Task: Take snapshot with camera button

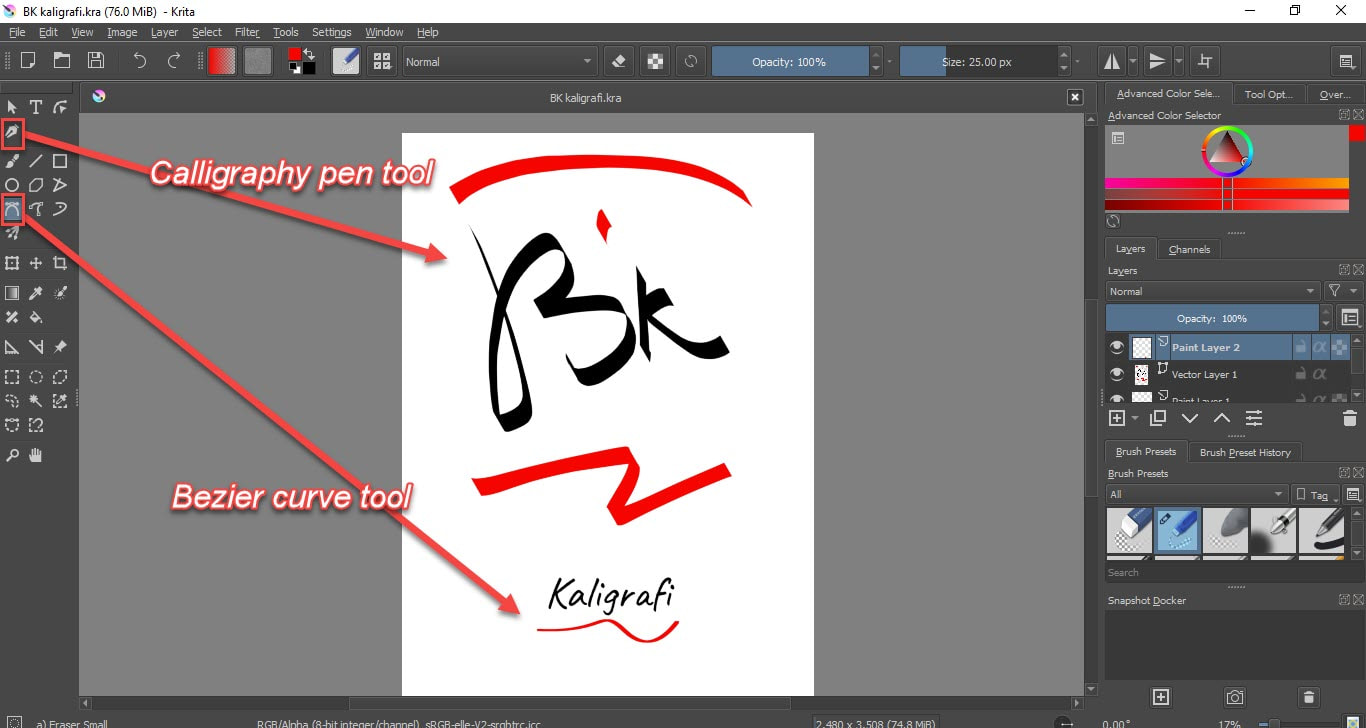Action: click(1235, 697)
